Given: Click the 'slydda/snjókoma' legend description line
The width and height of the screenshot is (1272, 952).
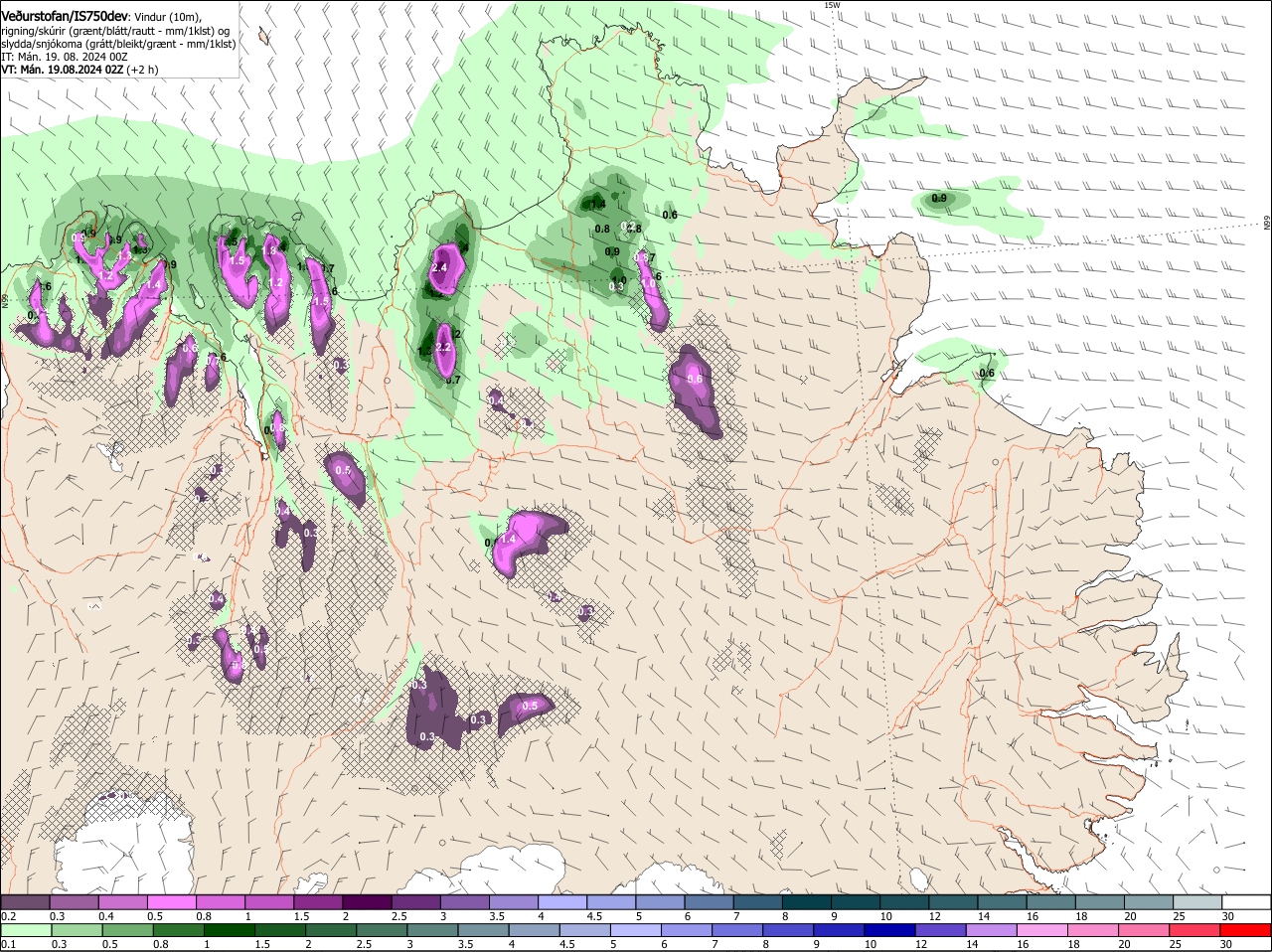Looking at the screenshot, I should point(118,45).
